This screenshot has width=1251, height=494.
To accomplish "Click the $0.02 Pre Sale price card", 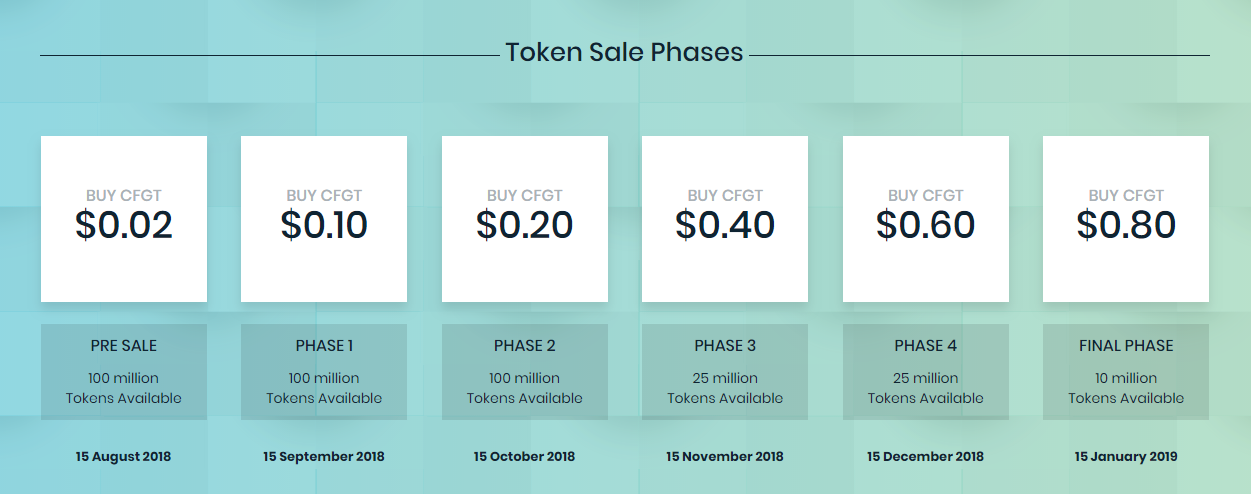I will [x=124, y=219].
